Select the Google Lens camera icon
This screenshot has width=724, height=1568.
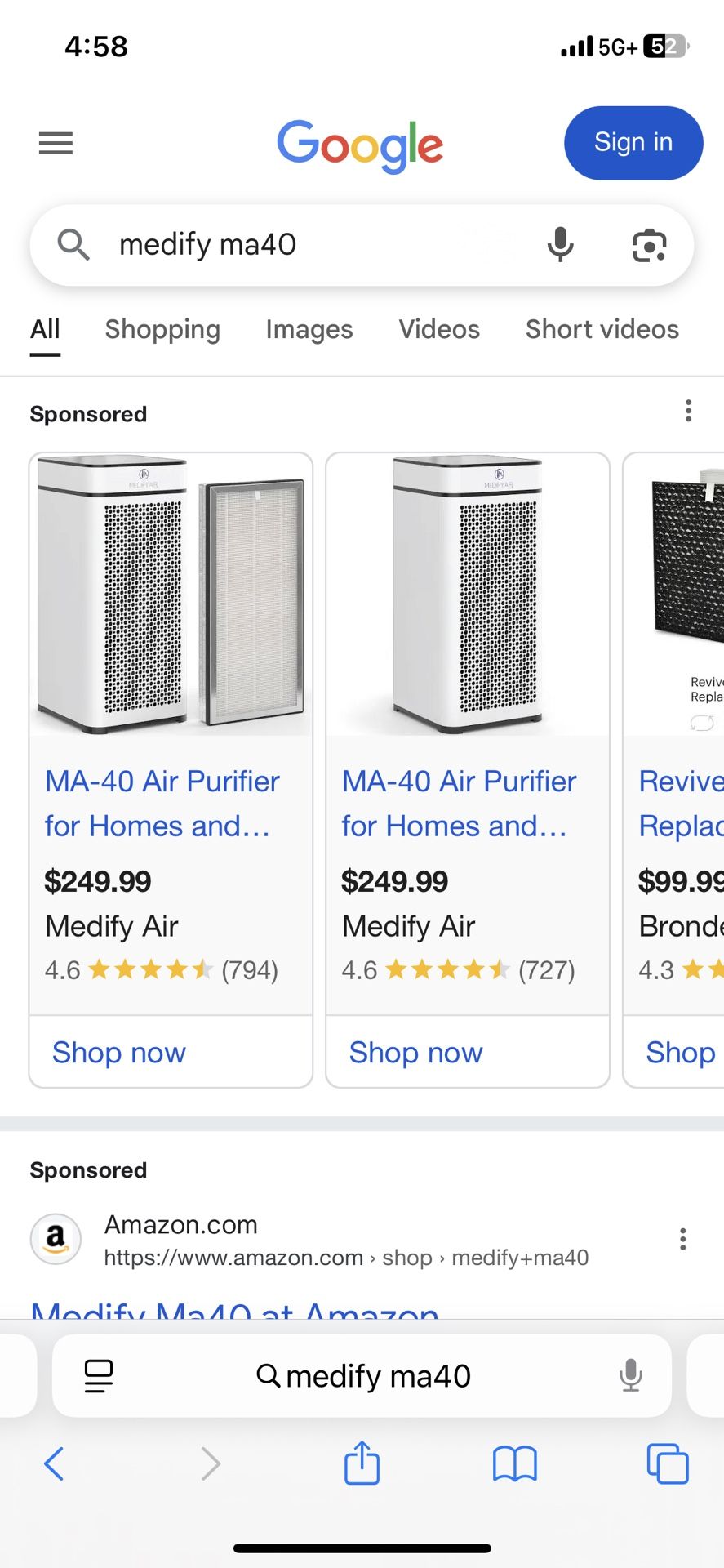[x=649, y=245]
